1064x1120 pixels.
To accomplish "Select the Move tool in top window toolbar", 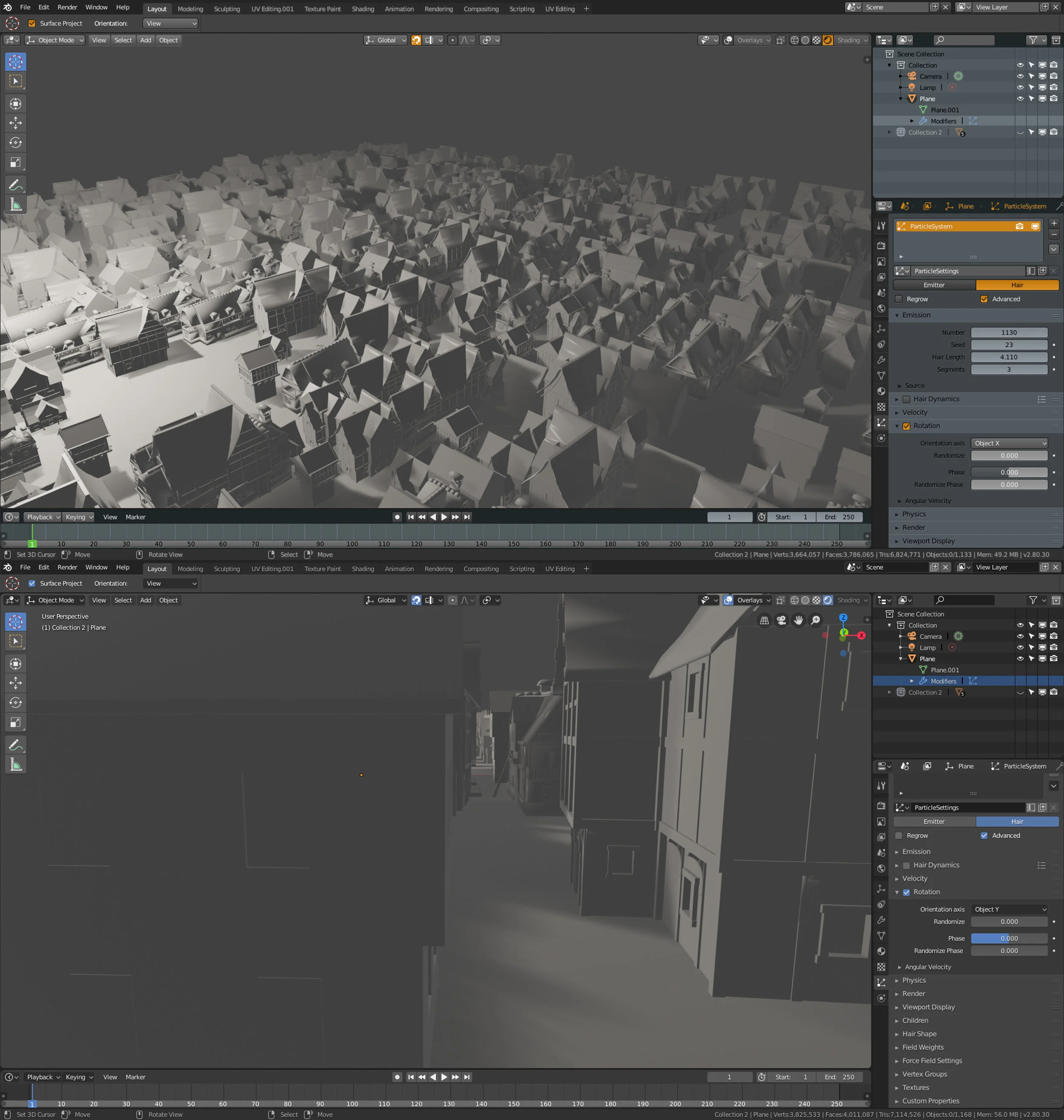I will [x=15, y=123].
